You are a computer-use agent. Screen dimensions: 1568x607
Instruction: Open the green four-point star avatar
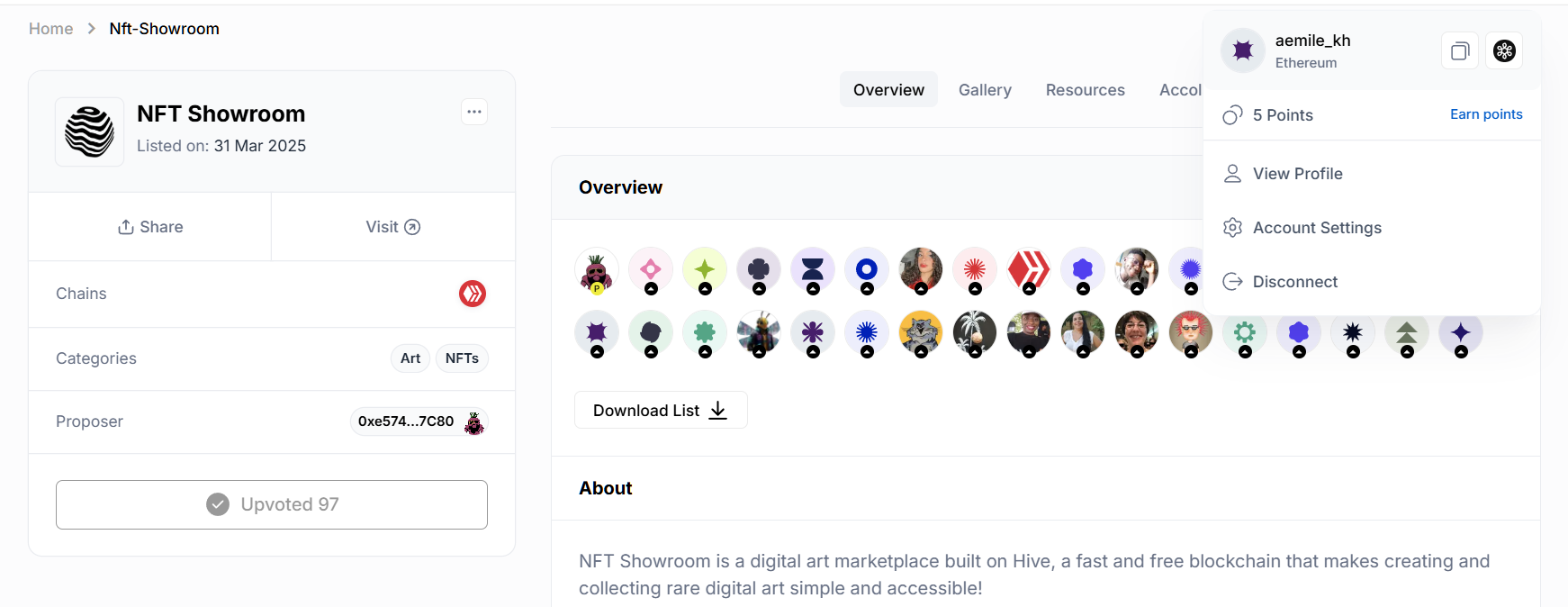pyautogui.click(x=705, y=269)
